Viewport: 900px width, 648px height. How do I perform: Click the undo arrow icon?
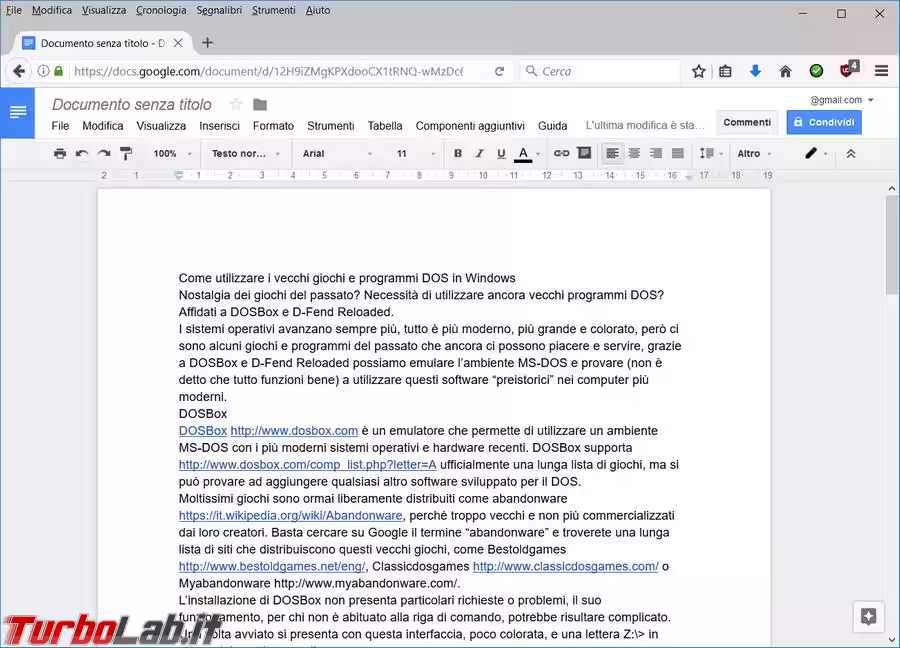(82, 154)
